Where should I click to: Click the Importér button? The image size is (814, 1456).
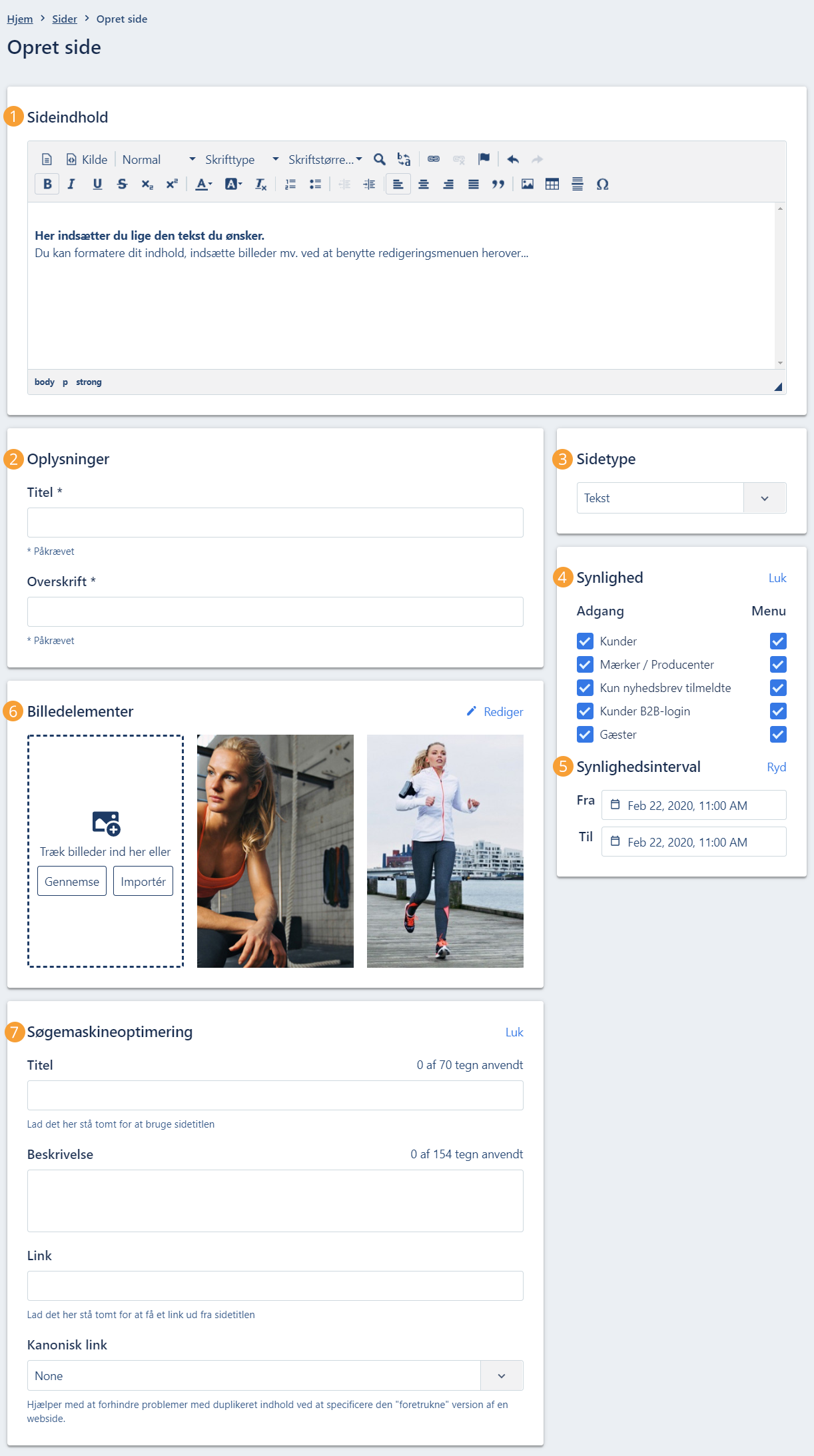point(143,881)
